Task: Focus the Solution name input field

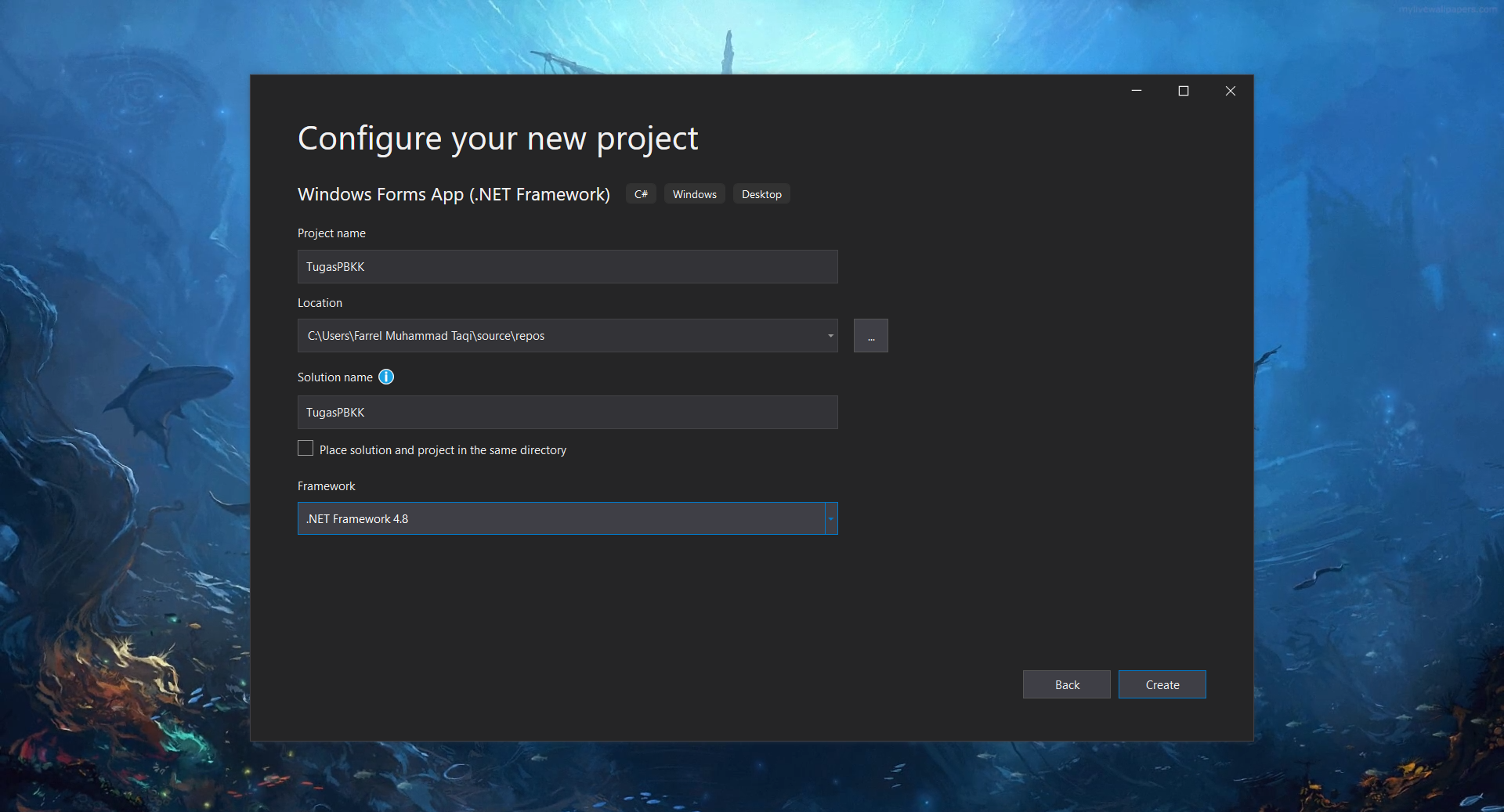Action: pyautogui.click(x=568, y=412)
